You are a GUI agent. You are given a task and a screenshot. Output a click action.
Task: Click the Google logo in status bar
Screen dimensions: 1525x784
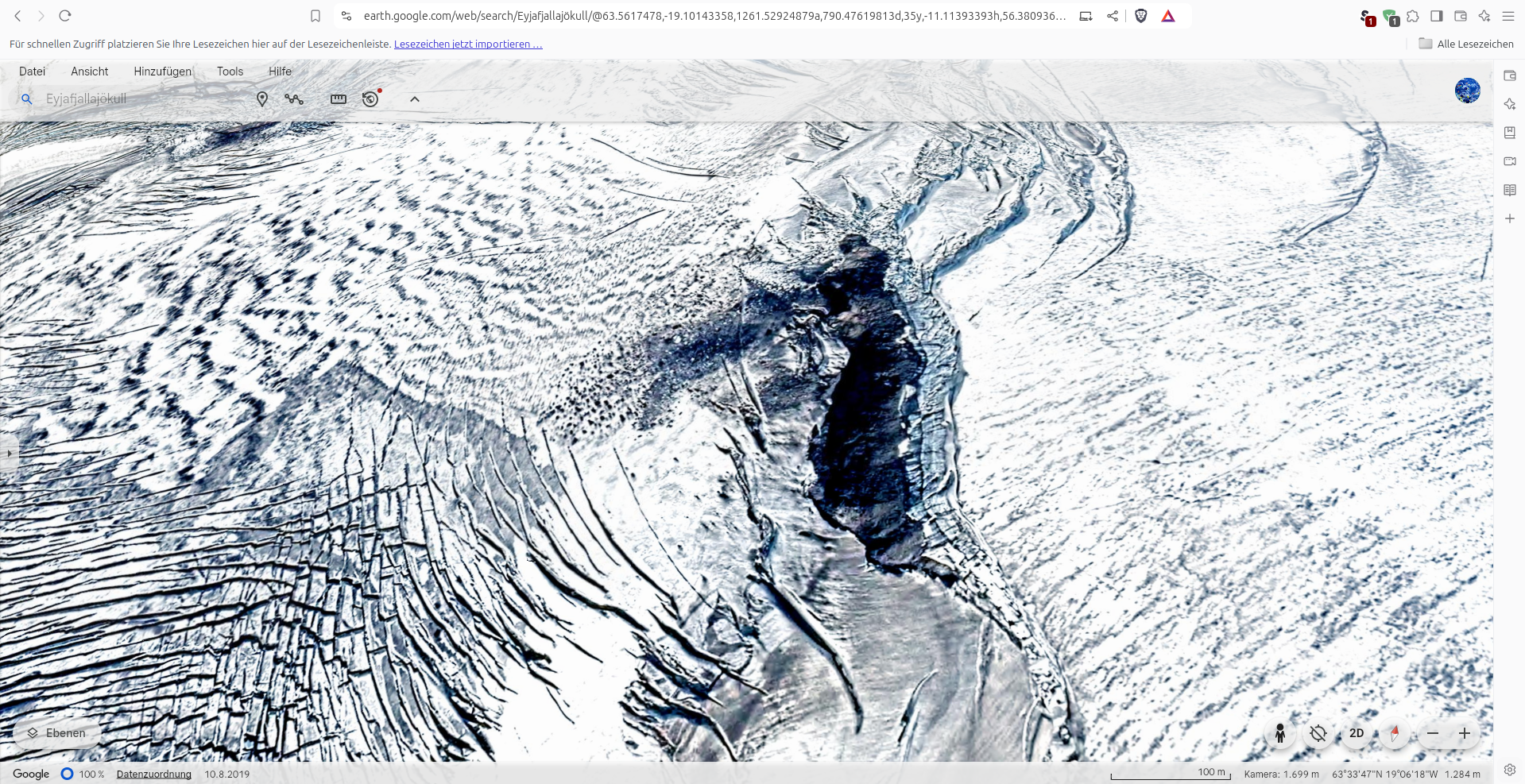(x=31, y=774)
